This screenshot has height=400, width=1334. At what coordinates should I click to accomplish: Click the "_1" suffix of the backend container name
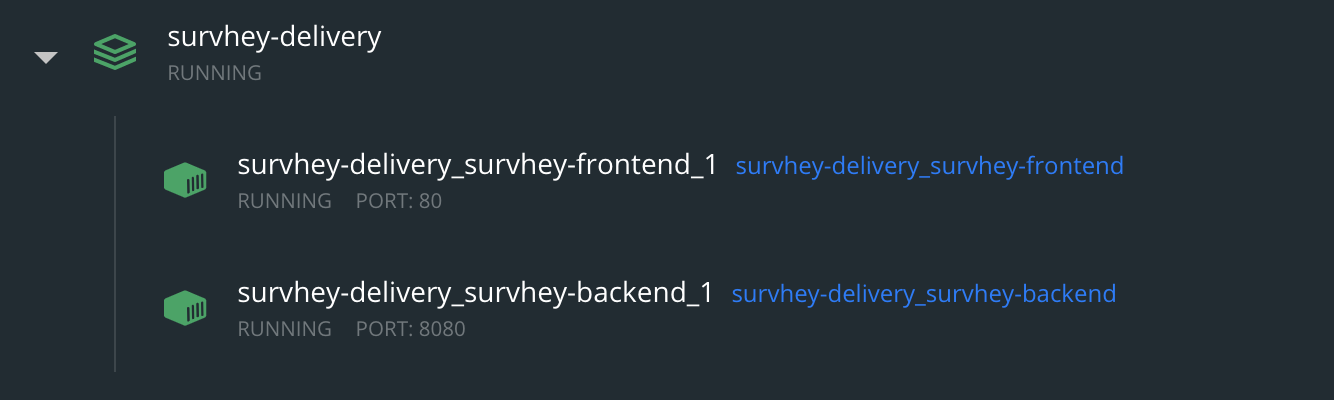tap(697, 296)
